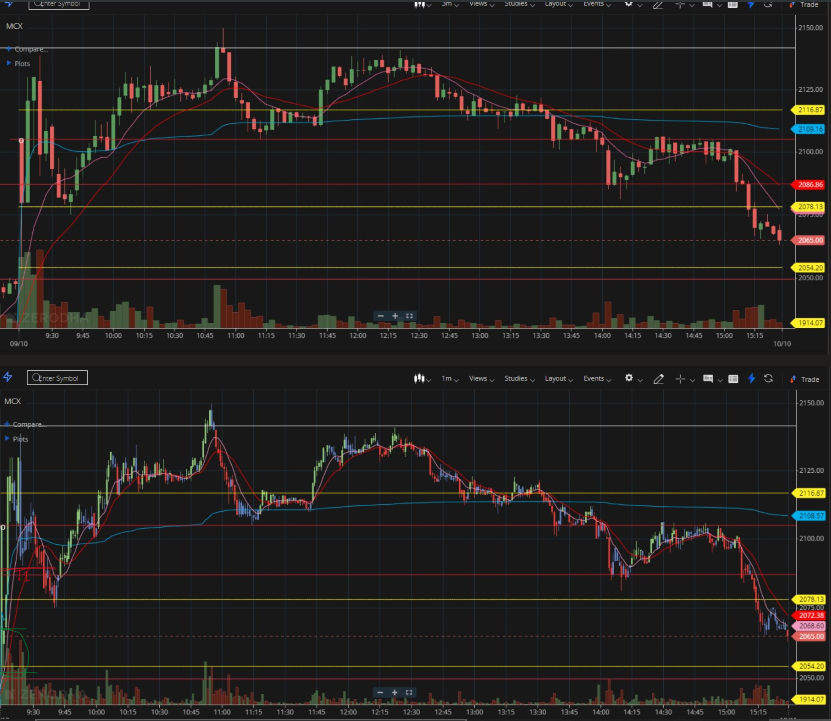Viewport: 831px width, 721px height.
Task: Click the refresh icon in lower toolbar
Action: point(768,378)
